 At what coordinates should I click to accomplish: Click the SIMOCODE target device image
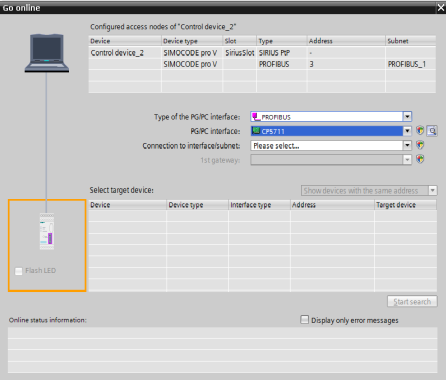pyautogui.click(x=47, y=231)
